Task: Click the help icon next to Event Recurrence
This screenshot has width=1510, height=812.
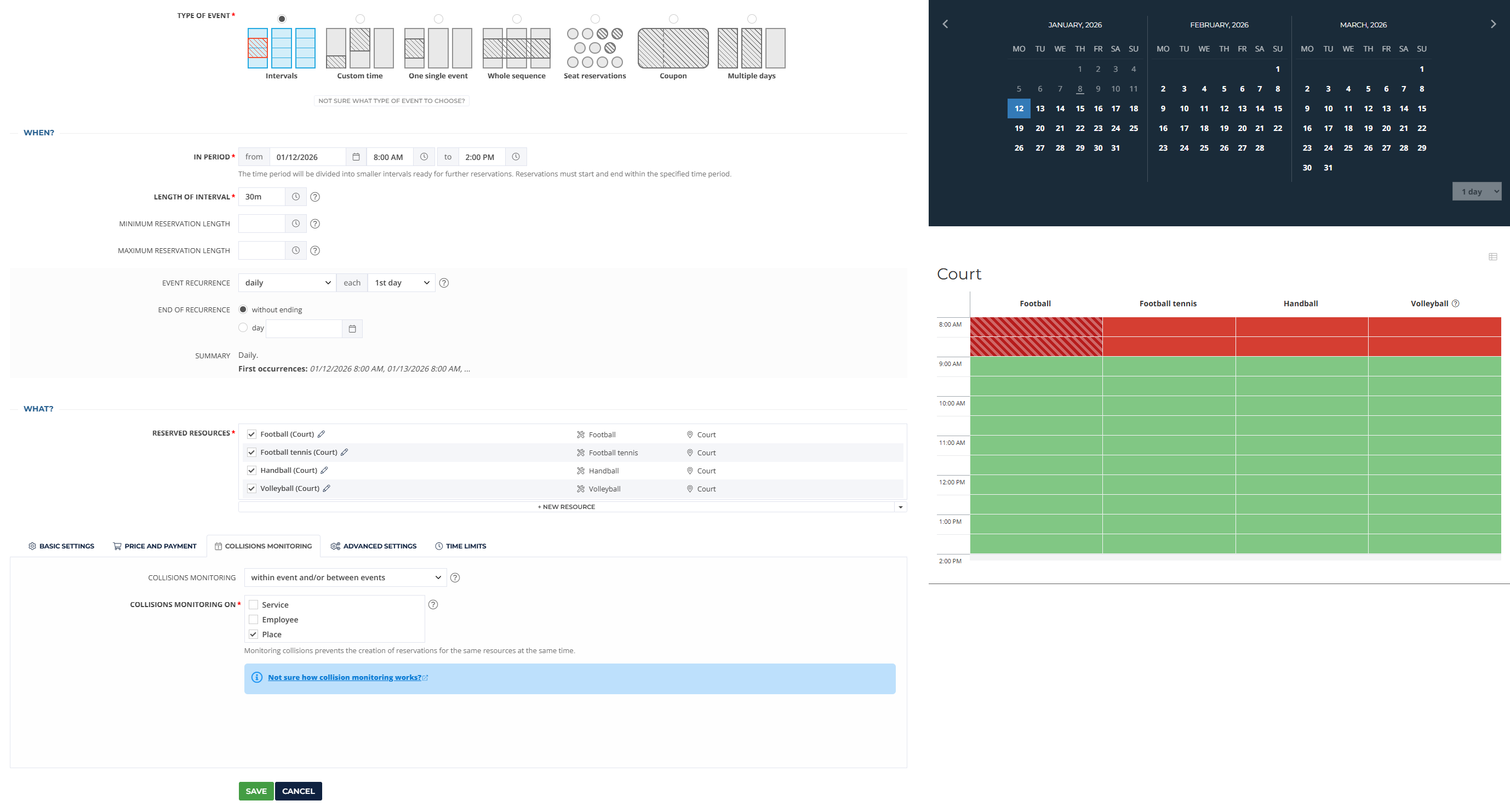Action: (x=444, y=283)
